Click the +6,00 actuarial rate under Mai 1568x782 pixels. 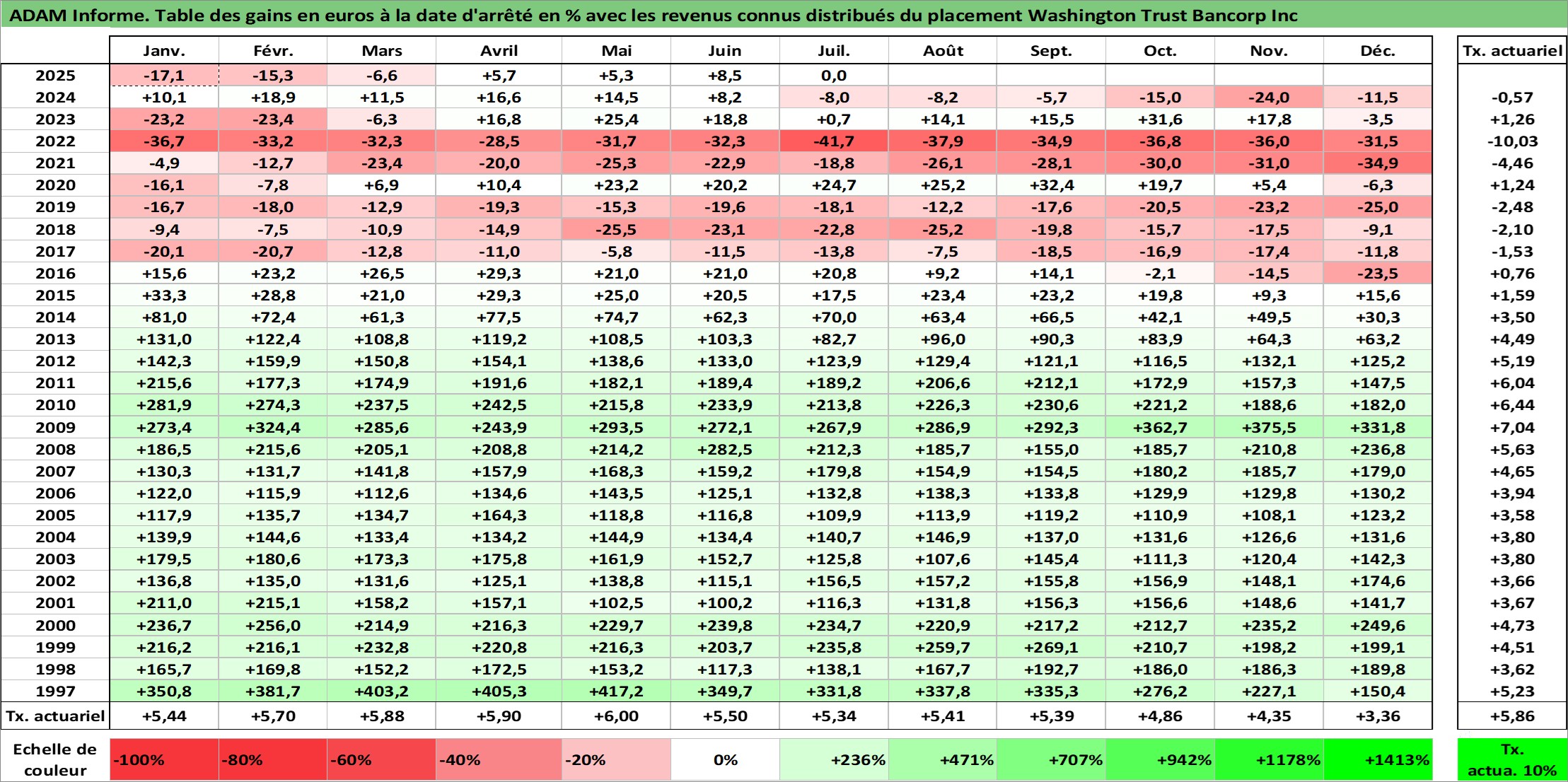(x=616, y=716)
